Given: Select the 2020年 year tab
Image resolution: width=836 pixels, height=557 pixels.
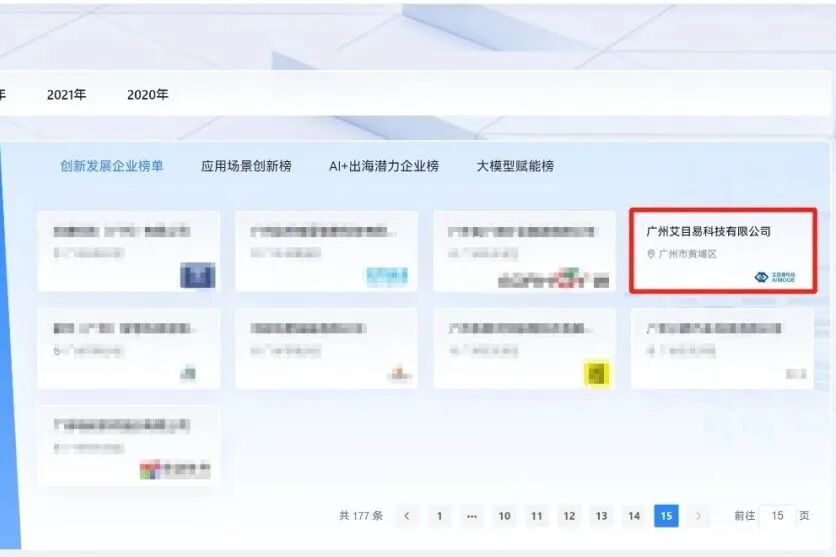Looking at the screenshot, I should pos(147,95).
